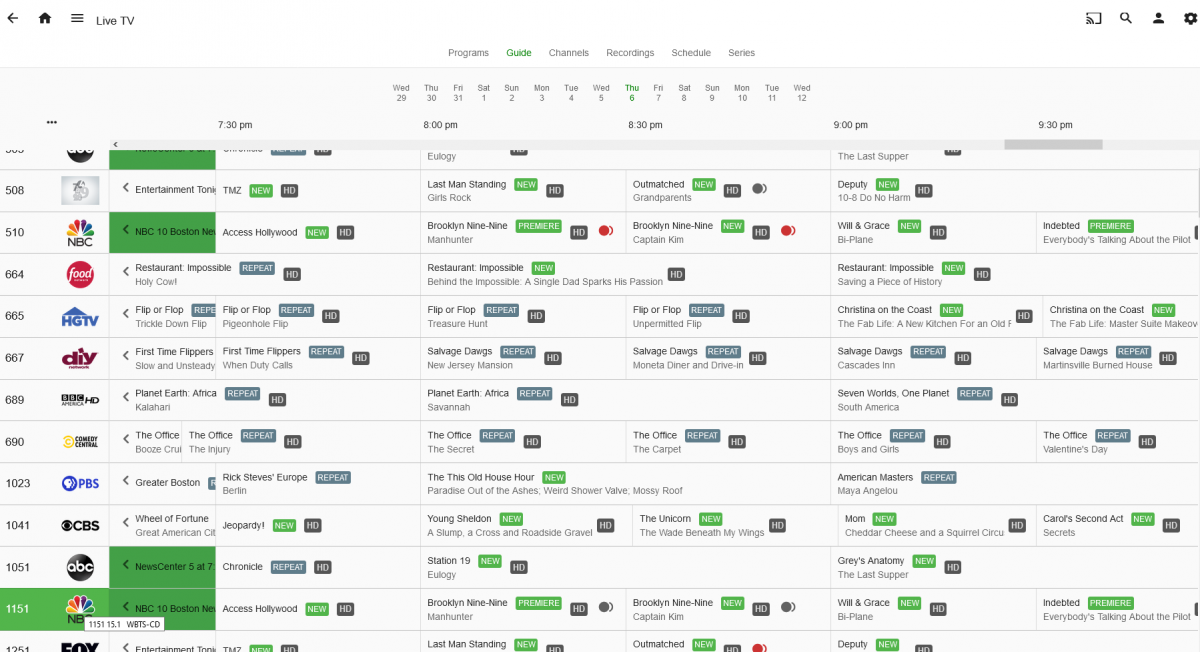
Task: Click the cast to device icon
Action: click(1093, 18)
